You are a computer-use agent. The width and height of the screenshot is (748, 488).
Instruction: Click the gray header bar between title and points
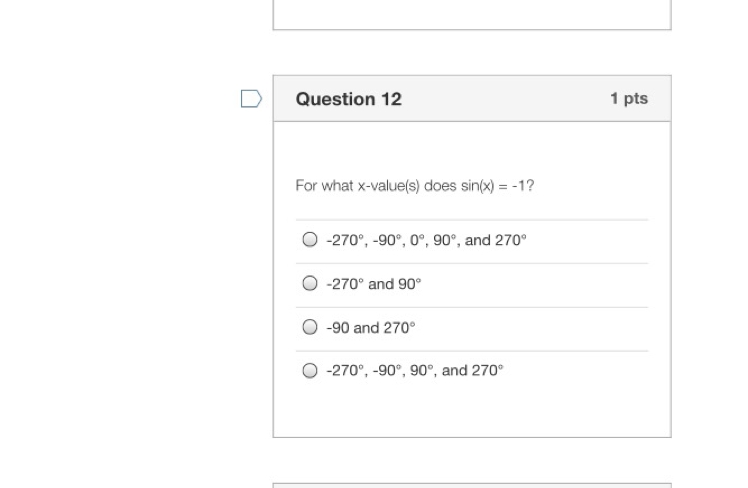point(506,99)
